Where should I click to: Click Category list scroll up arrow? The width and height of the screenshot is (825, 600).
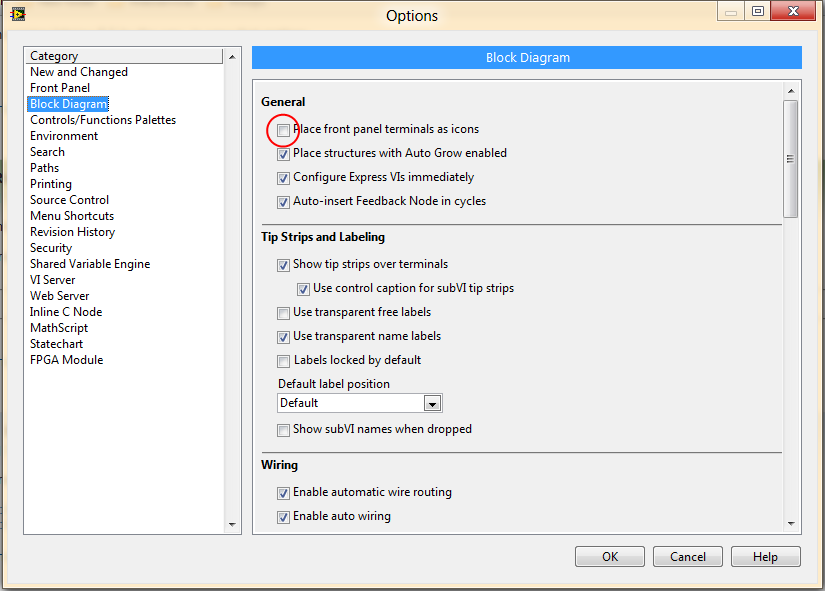[x=232, y=56]
